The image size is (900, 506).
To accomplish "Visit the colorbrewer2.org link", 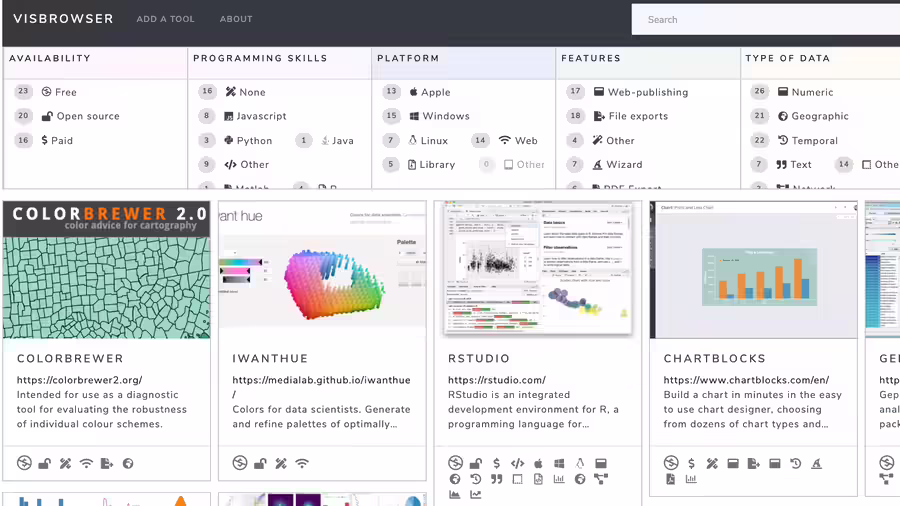I will tap(79, 380).
